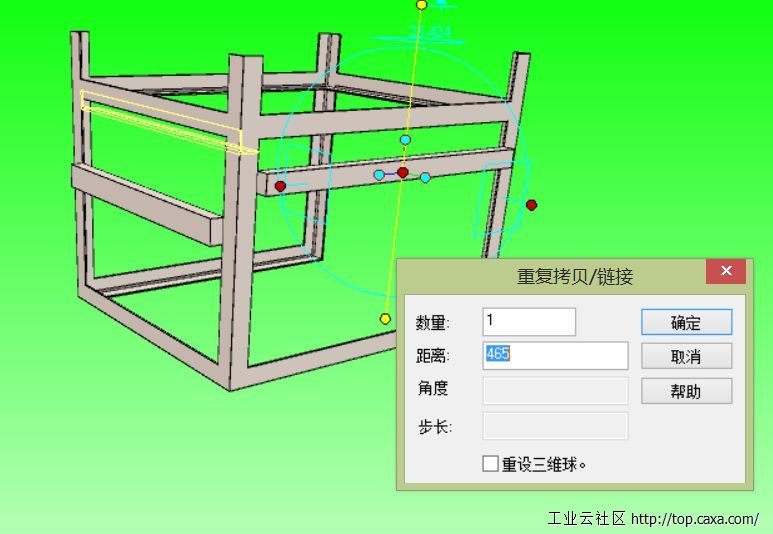Click into the 数量 input field
773x534 pixels.
pos(529,322)
